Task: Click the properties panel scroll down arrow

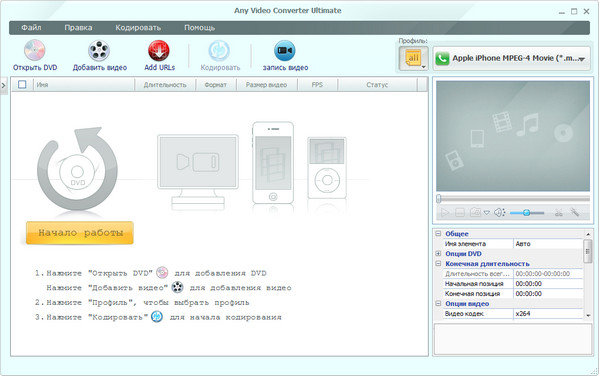Action: point(588,315)
